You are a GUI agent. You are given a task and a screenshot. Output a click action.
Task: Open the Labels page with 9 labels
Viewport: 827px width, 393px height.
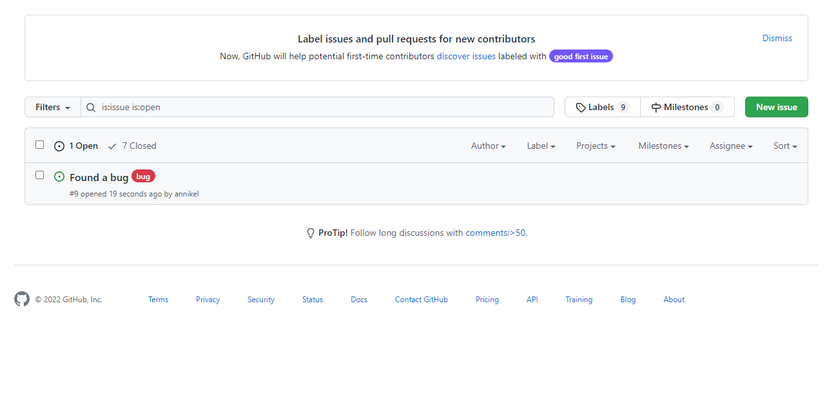(x=602, y=107)
